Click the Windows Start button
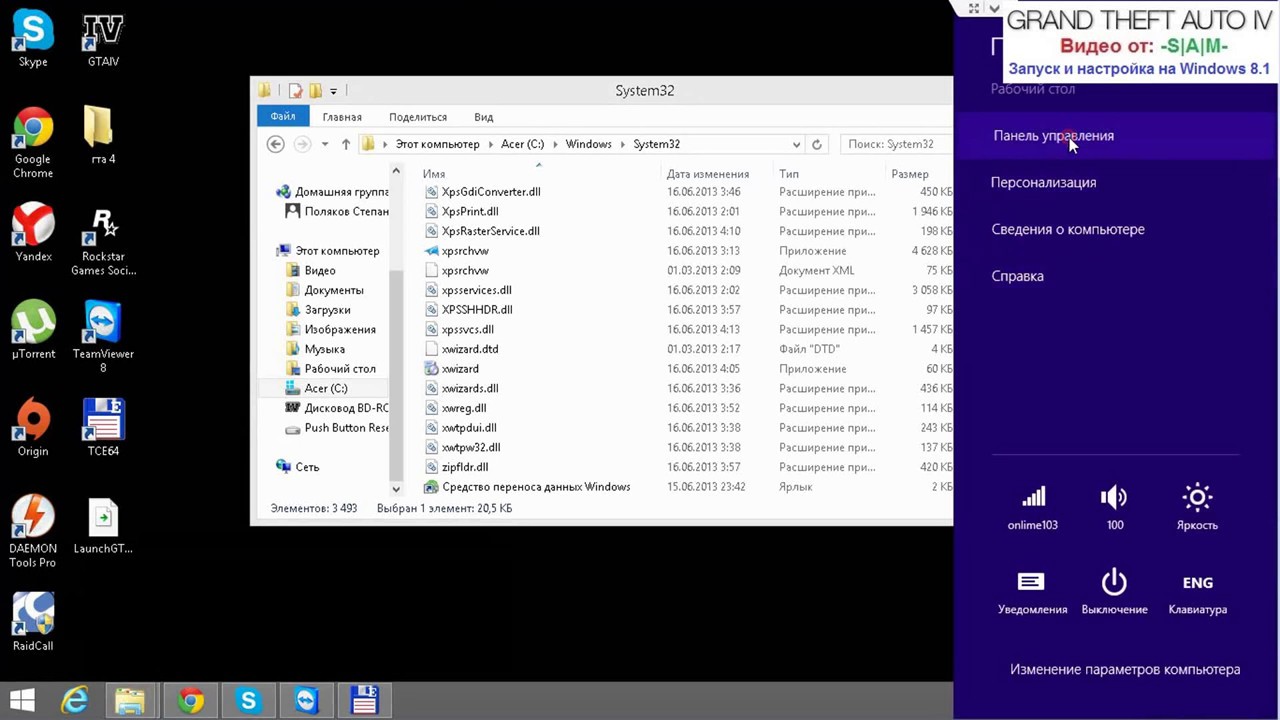This screenshot has height=720, width=1280. click(x=23, y=701)
